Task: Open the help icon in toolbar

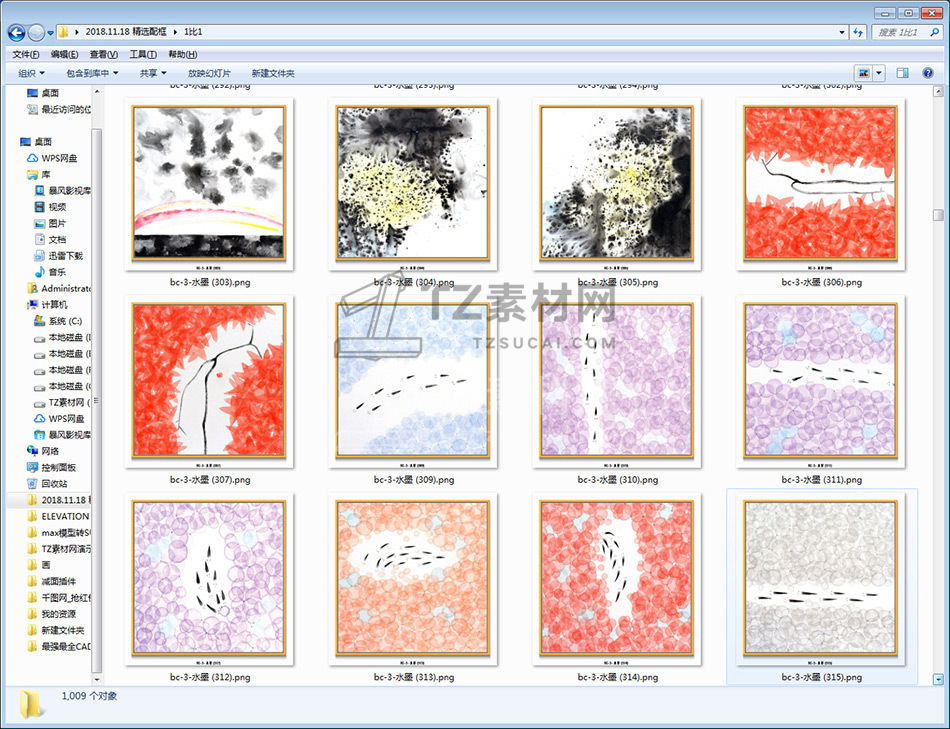Action: [928, 73]
